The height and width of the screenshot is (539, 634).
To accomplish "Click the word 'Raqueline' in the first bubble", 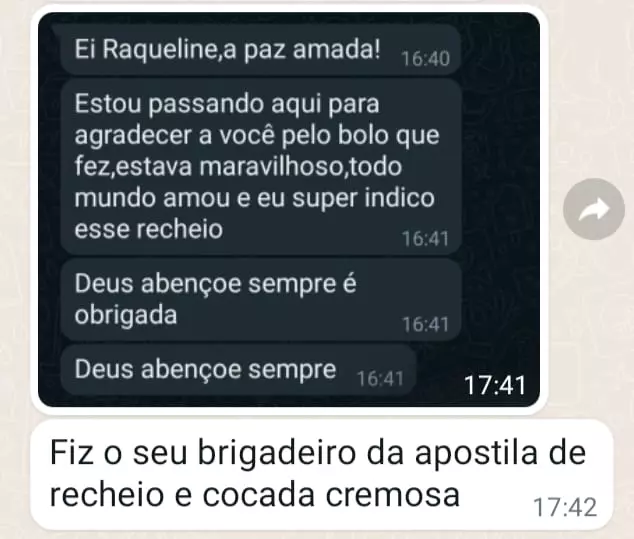I will point(159,50).
